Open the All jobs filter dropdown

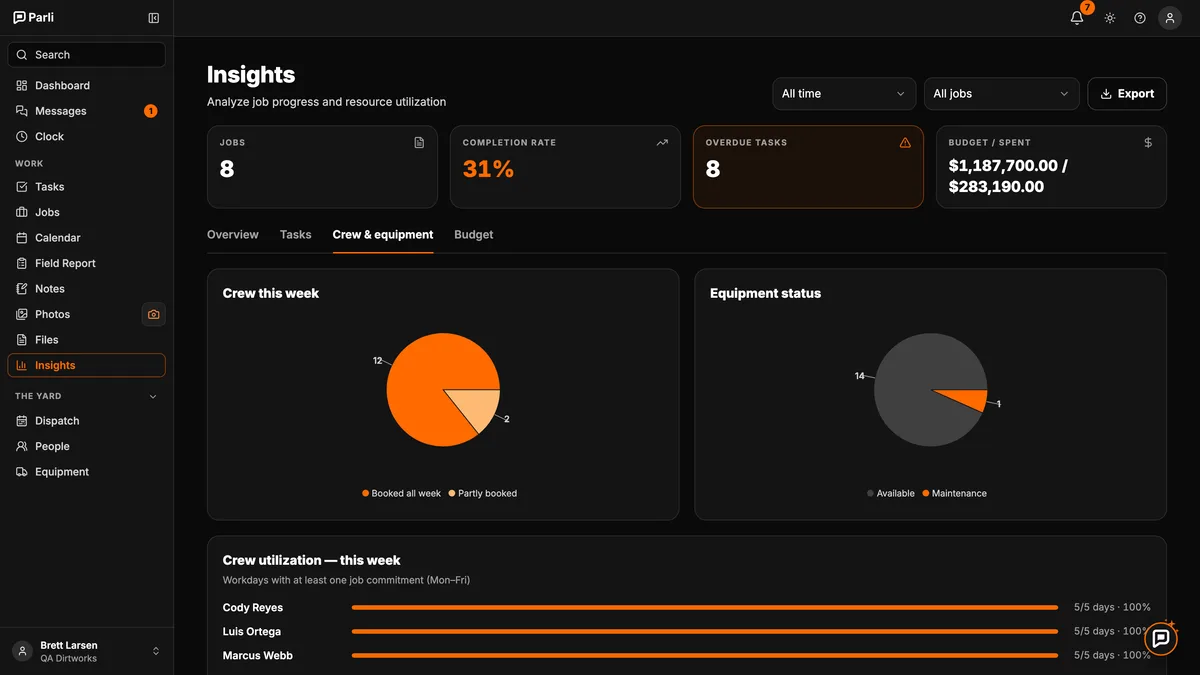pos(1002,94)
